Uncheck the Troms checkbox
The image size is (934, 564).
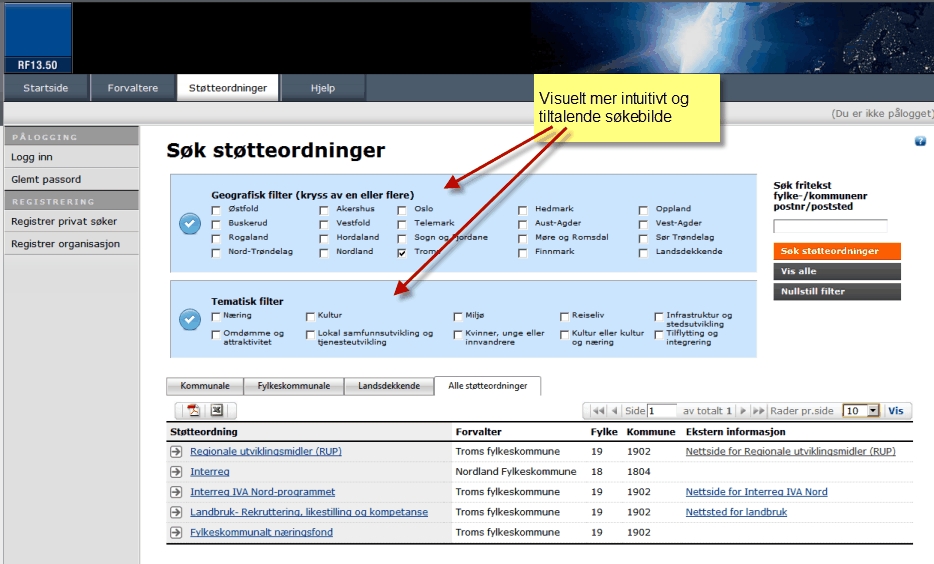click(402, 253)
